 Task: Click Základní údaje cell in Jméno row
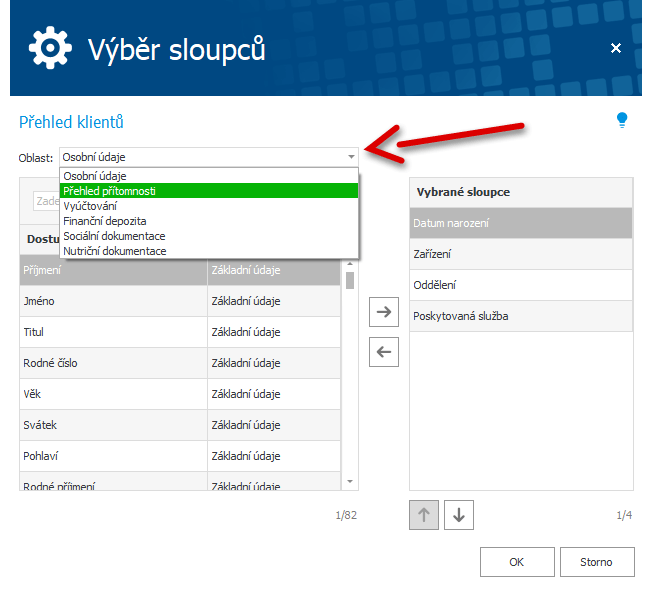[x=274, y=301]
